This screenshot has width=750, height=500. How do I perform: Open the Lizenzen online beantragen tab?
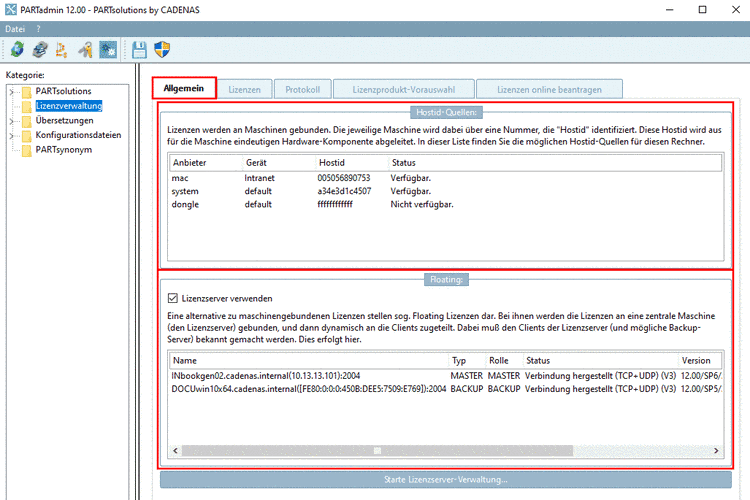pos(550,89)
